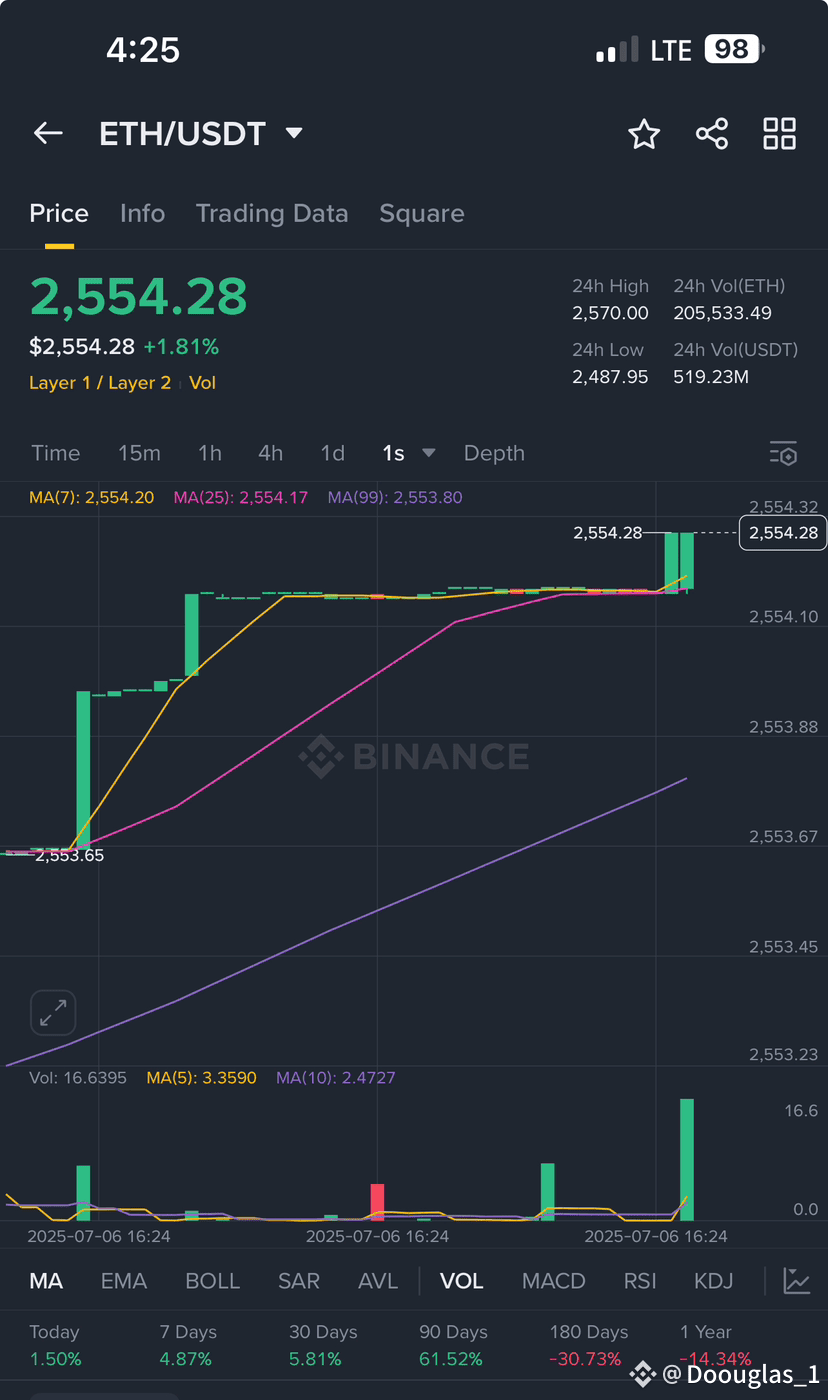Tap the MA(25): 2,554.17 legend

pos(241,497)
